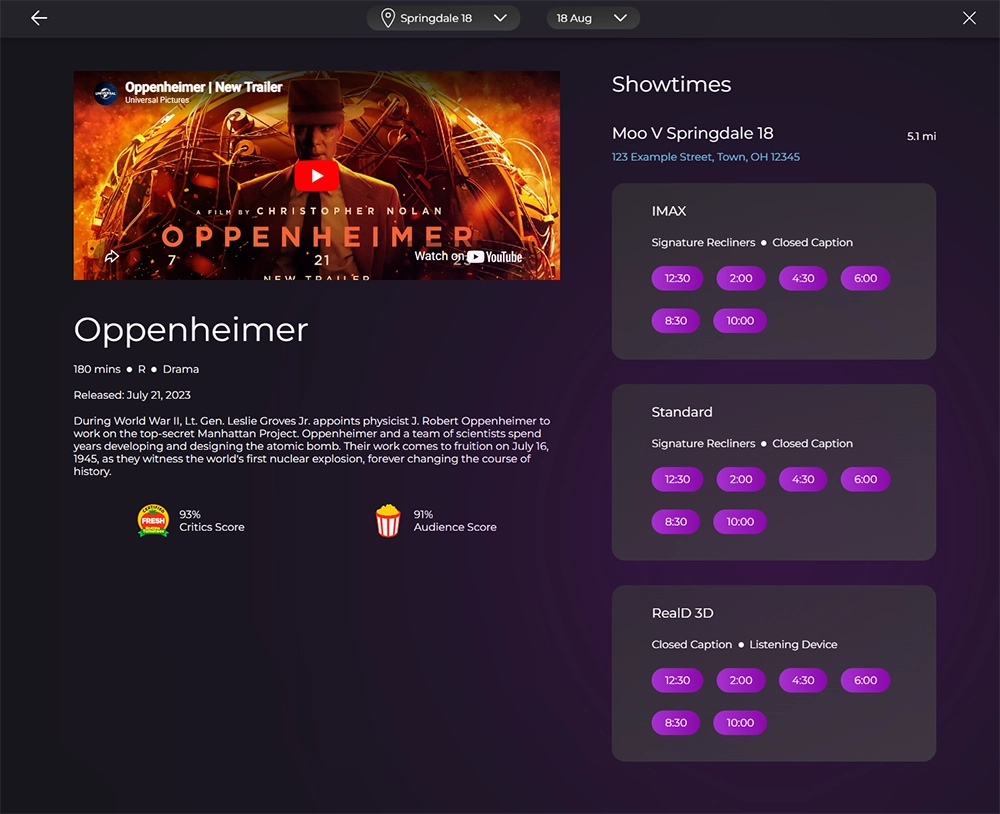This screenshot has width=1000, height=814.
Task: Select Standard 2:00 showtime
Action: tap(740, 479)
